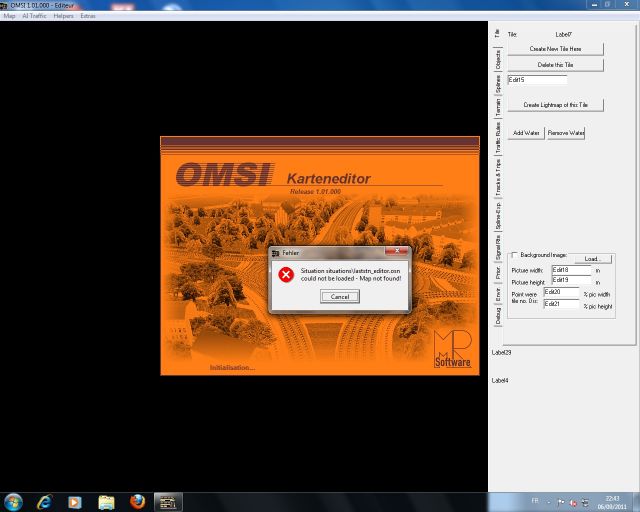
Task: Switch to the Debug tab
Action: coord(498,316)
